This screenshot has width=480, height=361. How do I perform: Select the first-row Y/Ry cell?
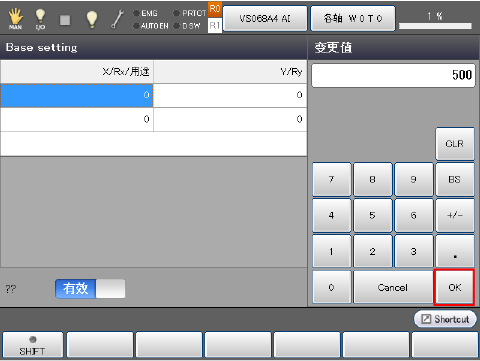[230, 95]
